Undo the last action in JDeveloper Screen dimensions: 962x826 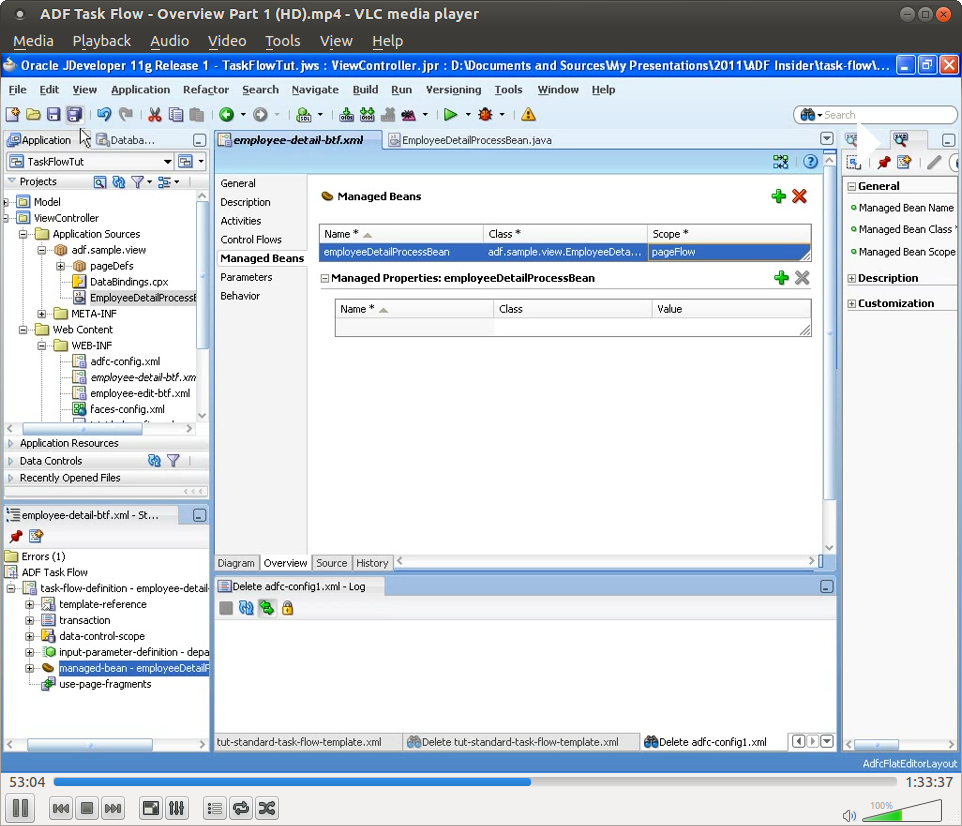click(104, 114)
